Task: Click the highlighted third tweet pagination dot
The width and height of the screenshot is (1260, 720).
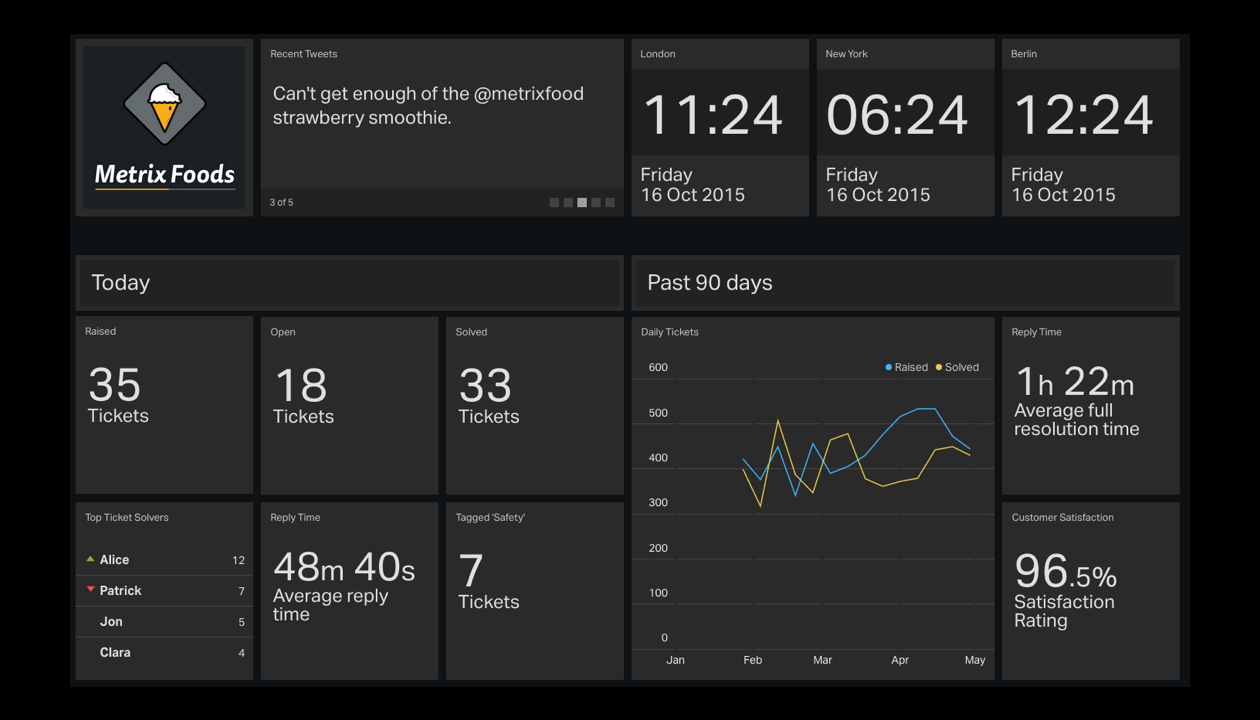Action: tap(582, 203)
